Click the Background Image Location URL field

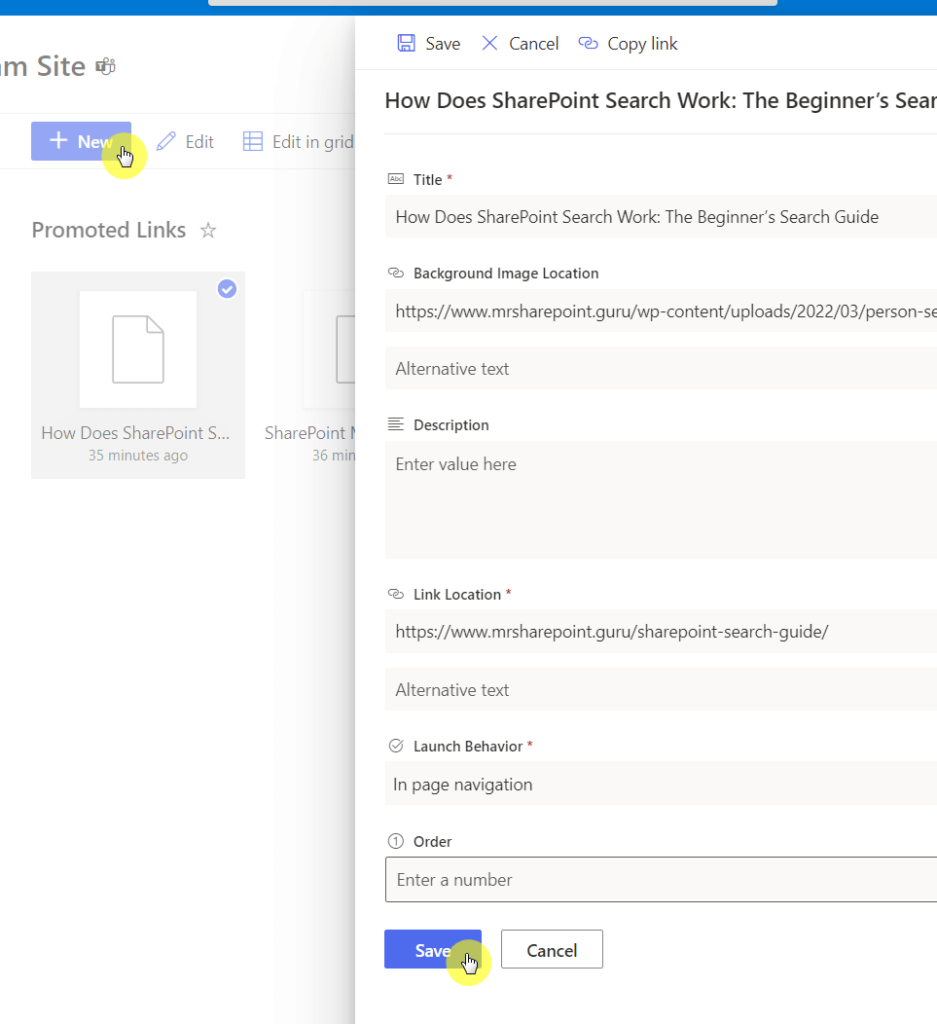pos(661,311)
